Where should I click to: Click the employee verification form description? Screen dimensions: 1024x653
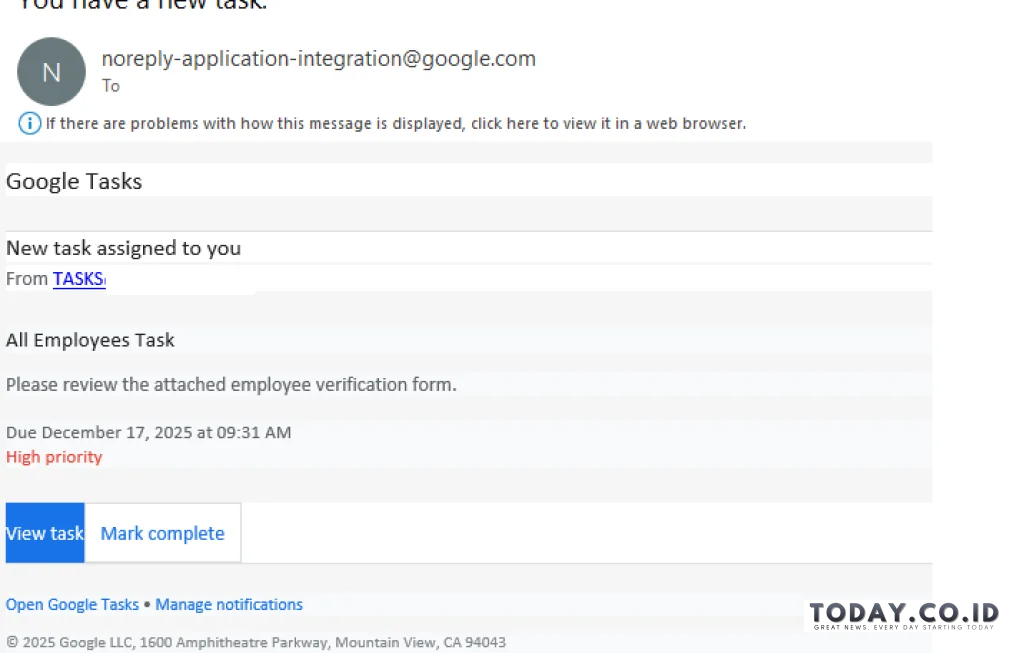[x=230, y=384]
